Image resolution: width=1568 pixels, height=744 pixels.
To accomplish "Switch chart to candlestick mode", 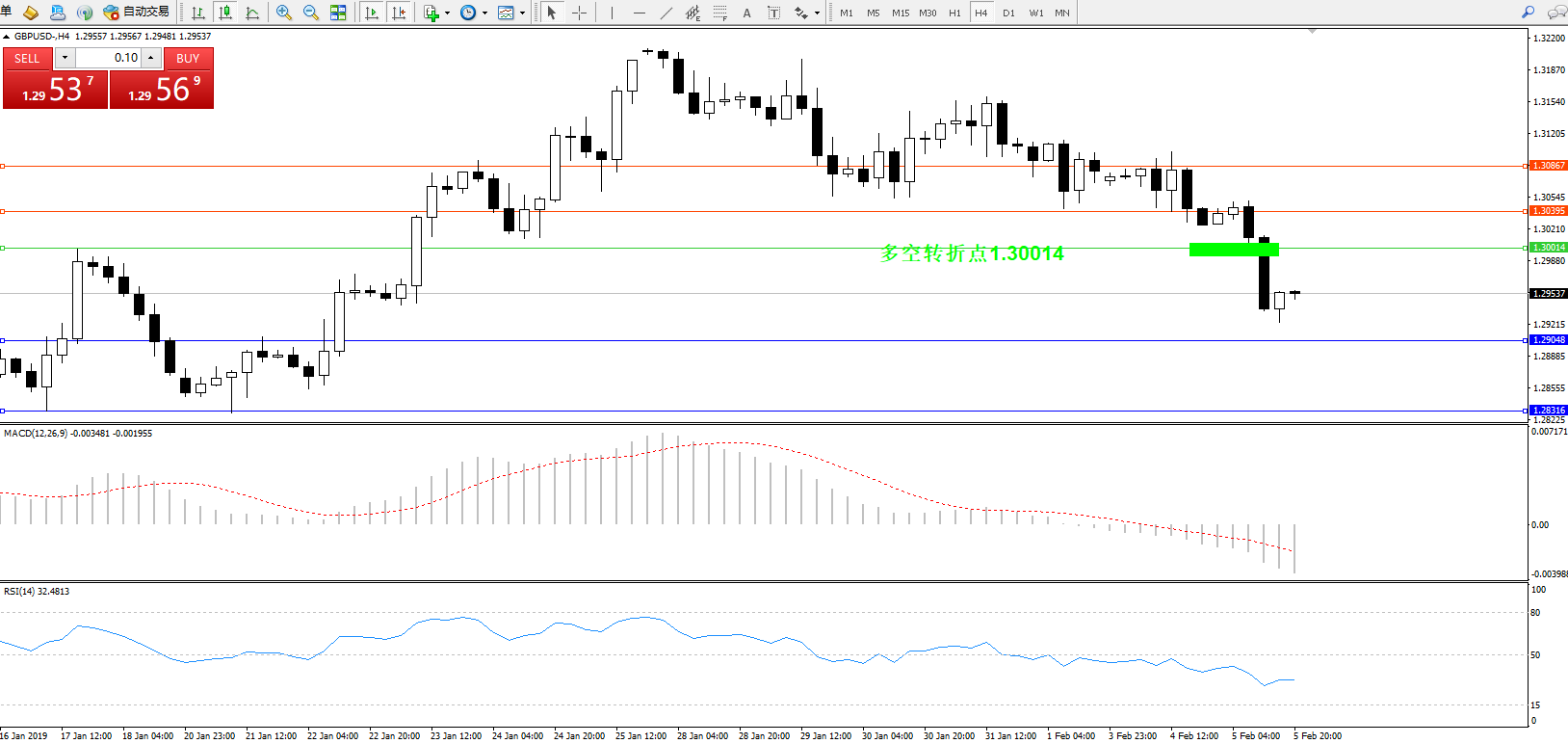I will coord(225,13).
